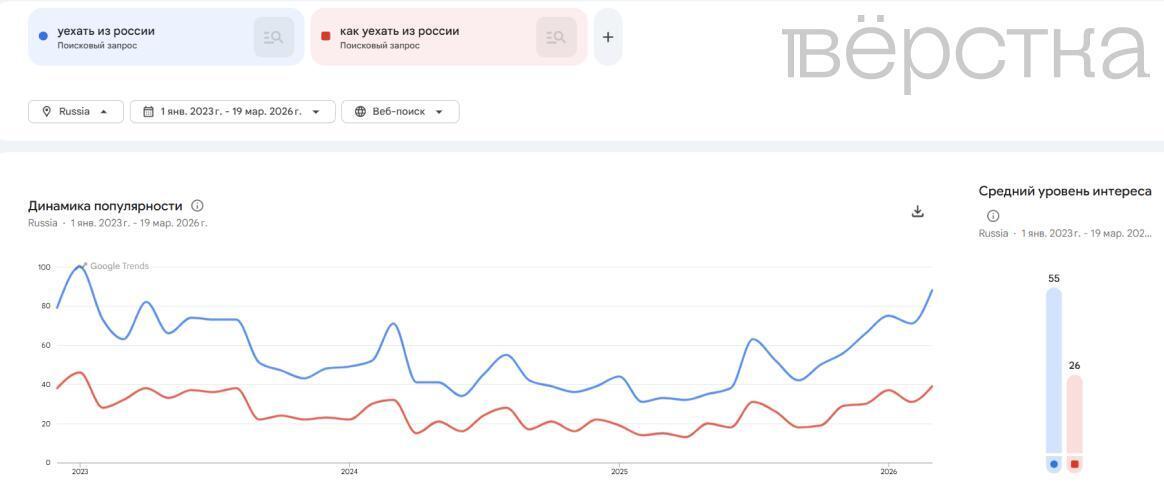Click the blue line peak at 100

tap(80, 266)
